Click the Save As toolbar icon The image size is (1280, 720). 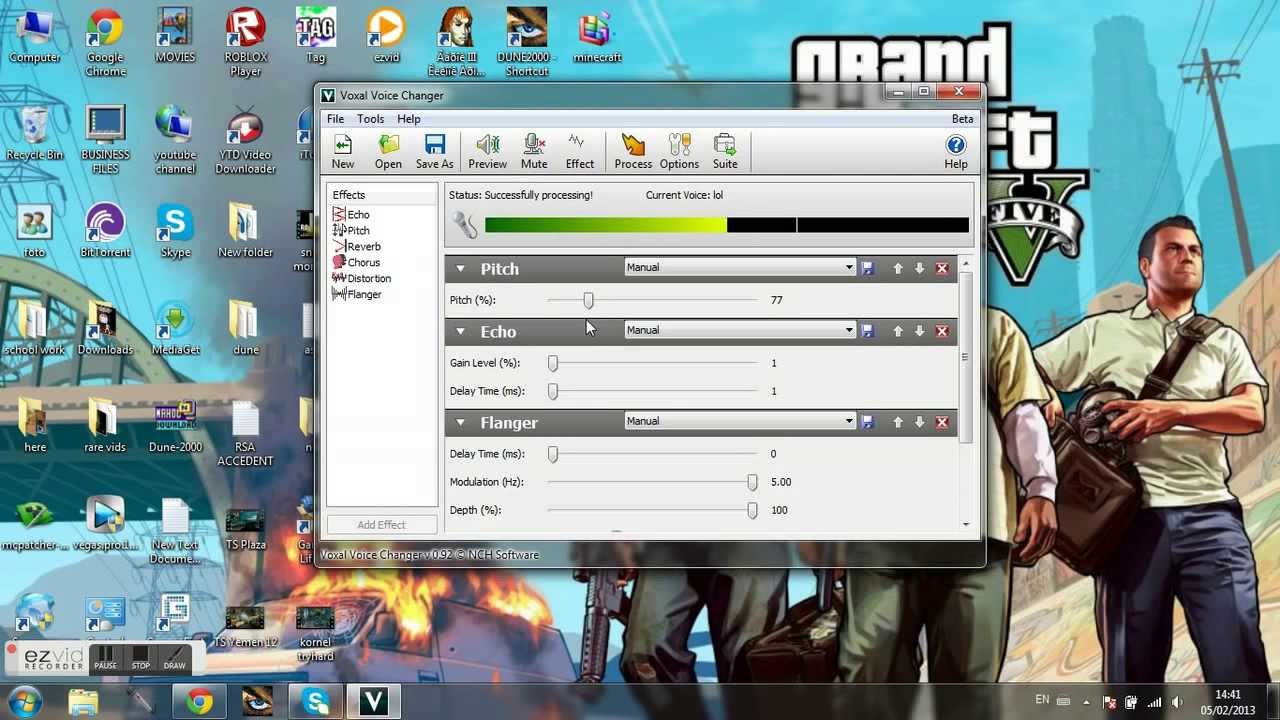click(x=434, y=151)
